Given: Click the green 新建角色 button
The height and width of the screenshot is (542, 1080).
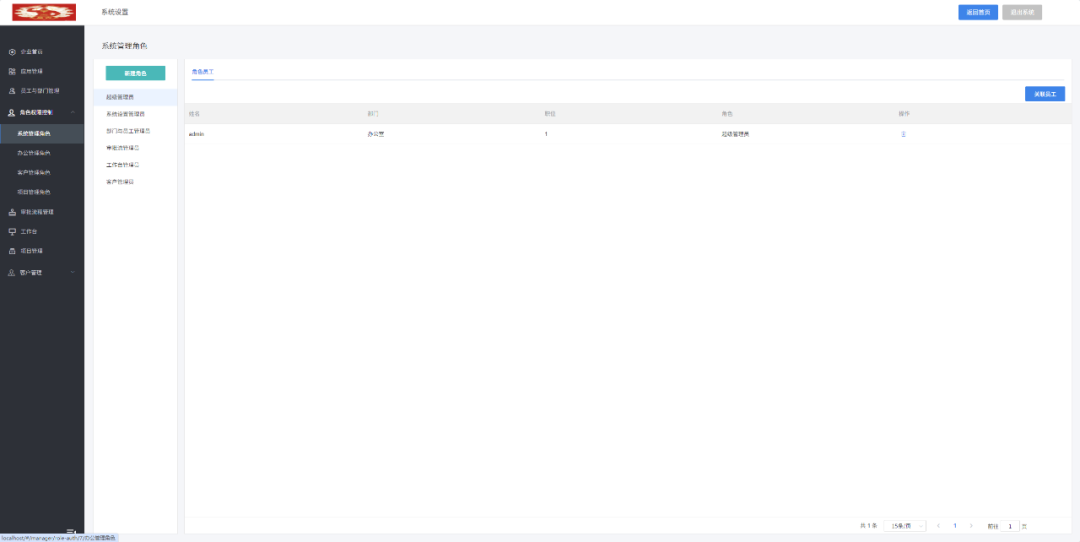Looking at the screenshot, I should coord(135,73).
